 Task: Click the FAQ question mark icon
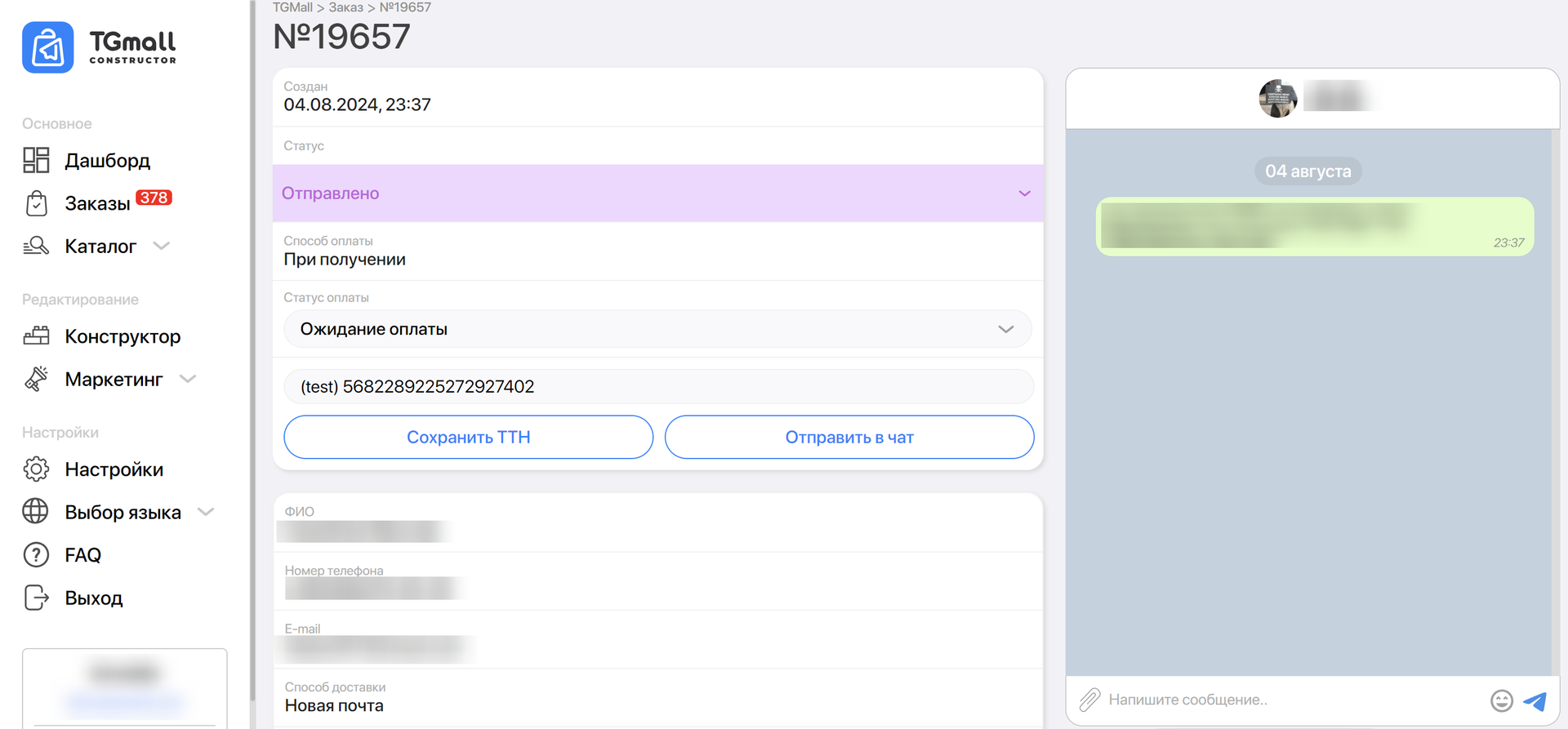pos(36,555)
